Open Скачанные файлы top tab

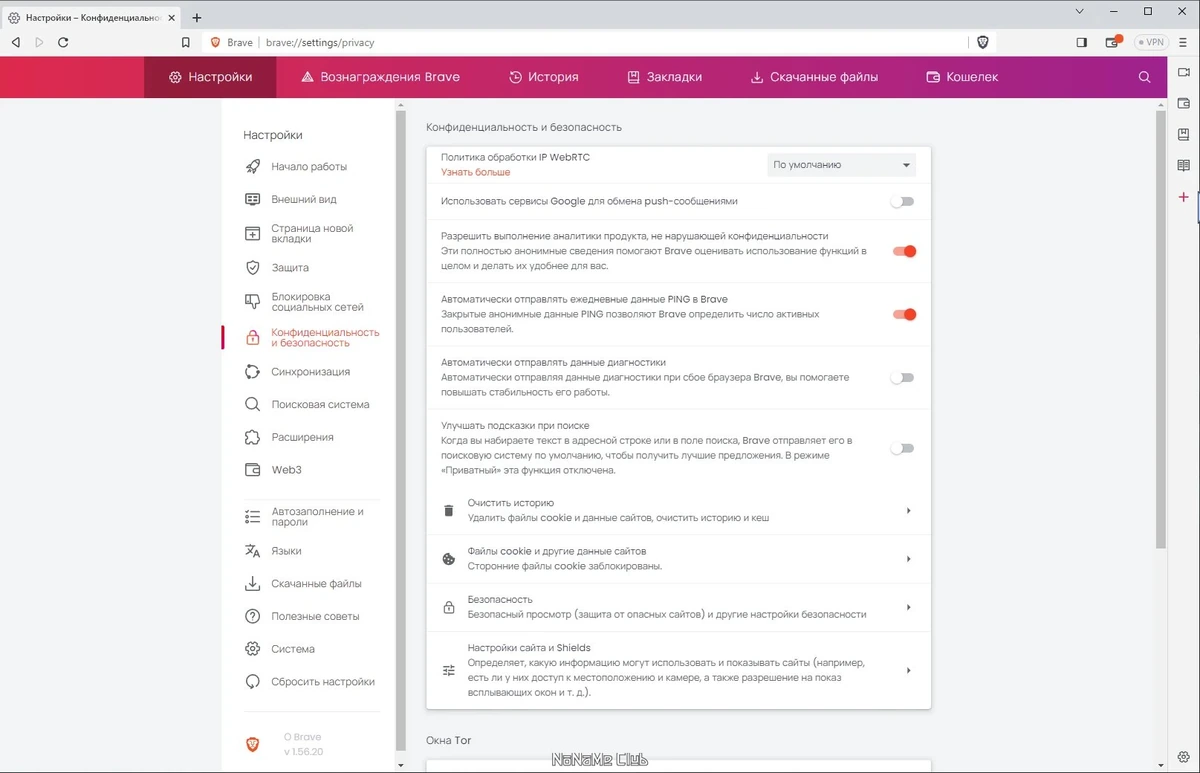pos(814,77)
